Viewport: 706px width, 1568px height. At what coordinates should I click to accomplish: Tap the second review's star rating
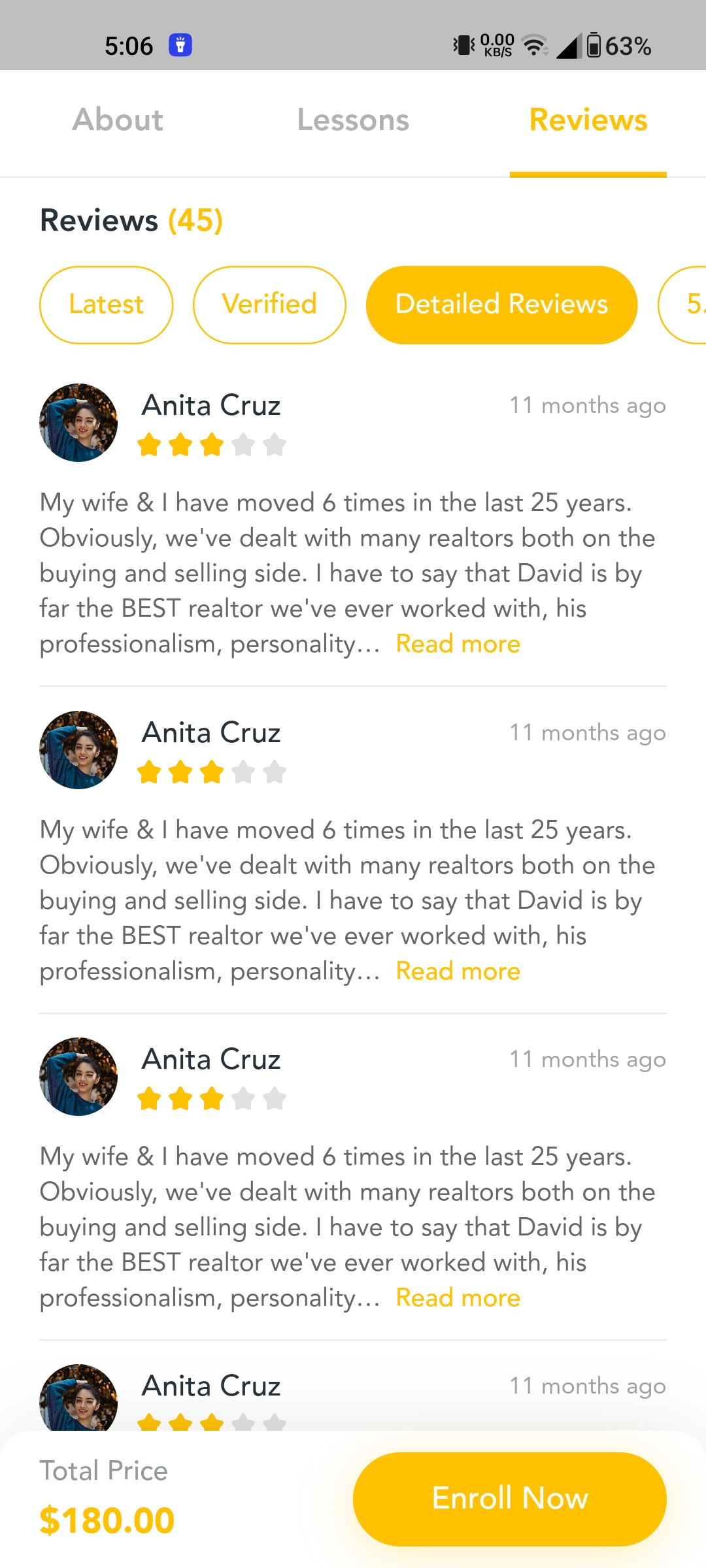click(212, 772)
